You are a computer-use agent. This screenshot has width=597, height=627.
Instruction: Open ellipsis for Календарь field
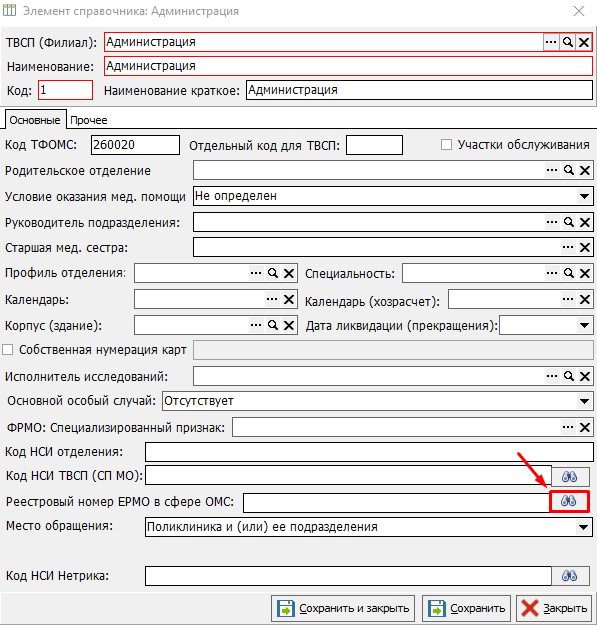click(x=272, y=299)
